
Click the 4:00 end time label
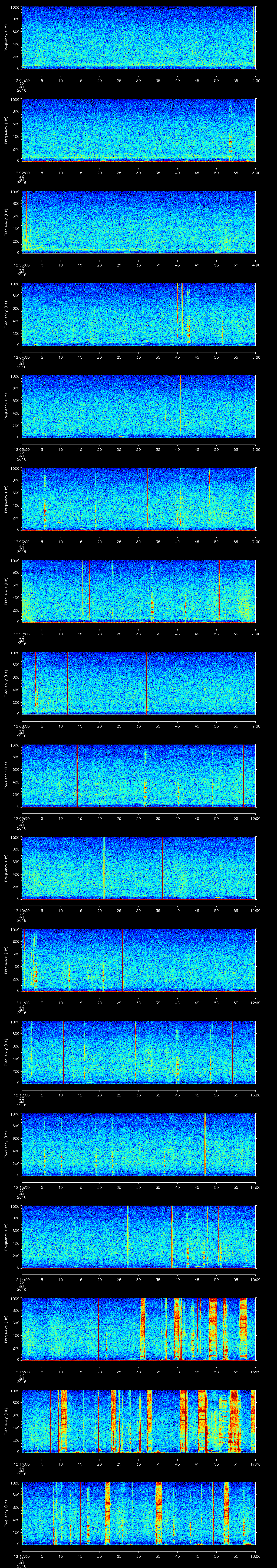click(256, 265)
